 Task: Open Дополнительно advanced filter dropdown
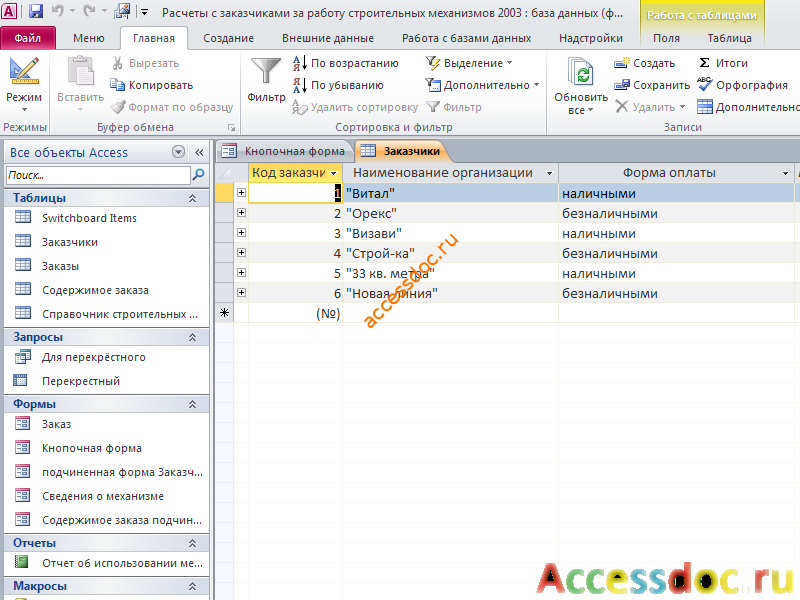(482, 85)
